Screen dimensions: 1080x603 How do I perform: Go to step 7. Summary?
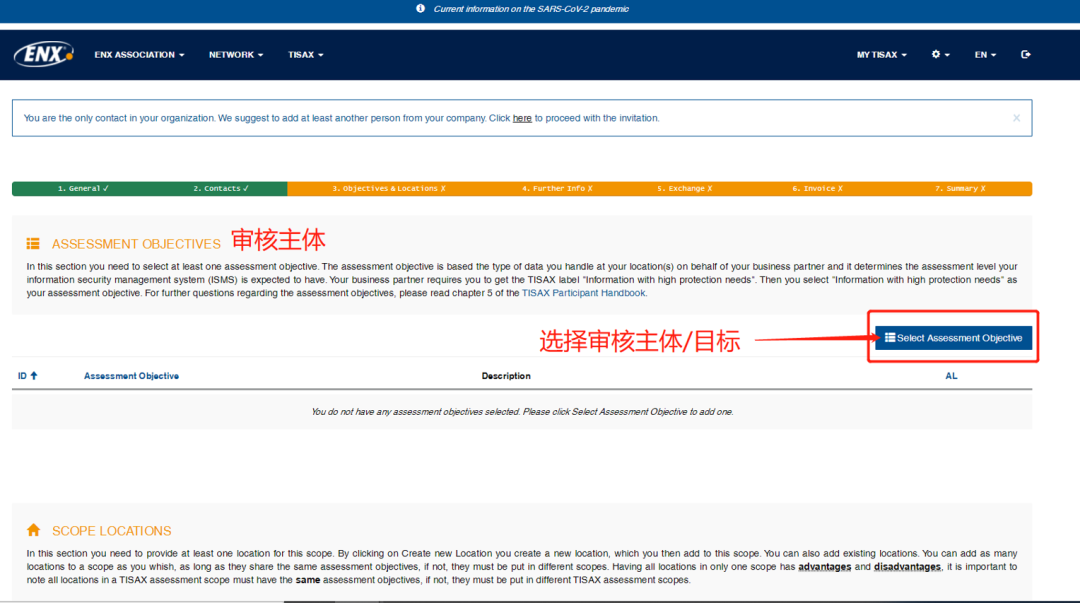pyautogui.click(x=959, y=188)
